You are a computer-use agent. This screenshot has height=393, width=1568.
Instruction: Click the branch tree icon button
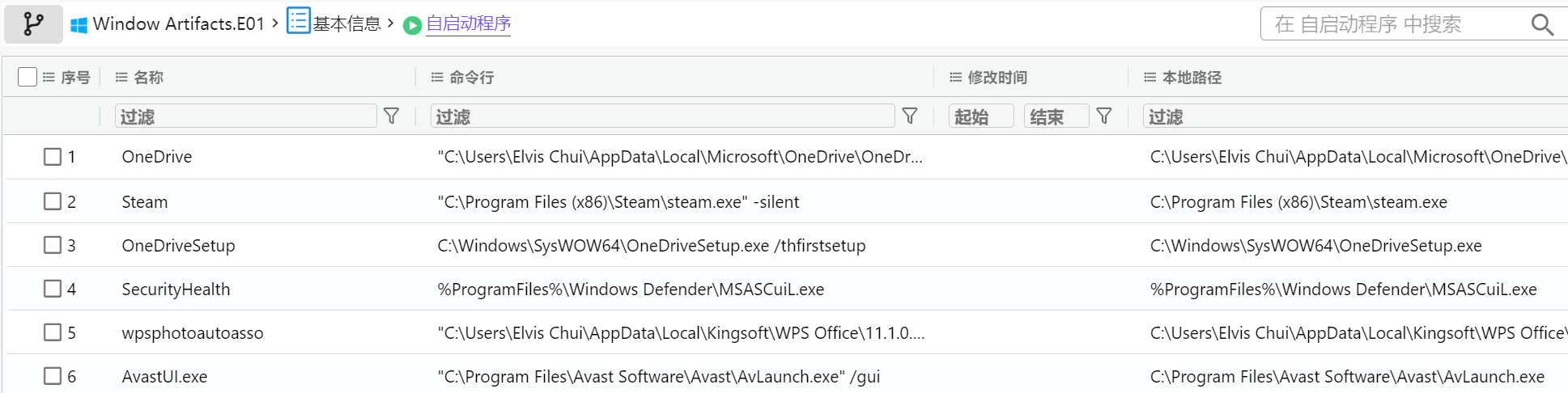tap(33, 23)
